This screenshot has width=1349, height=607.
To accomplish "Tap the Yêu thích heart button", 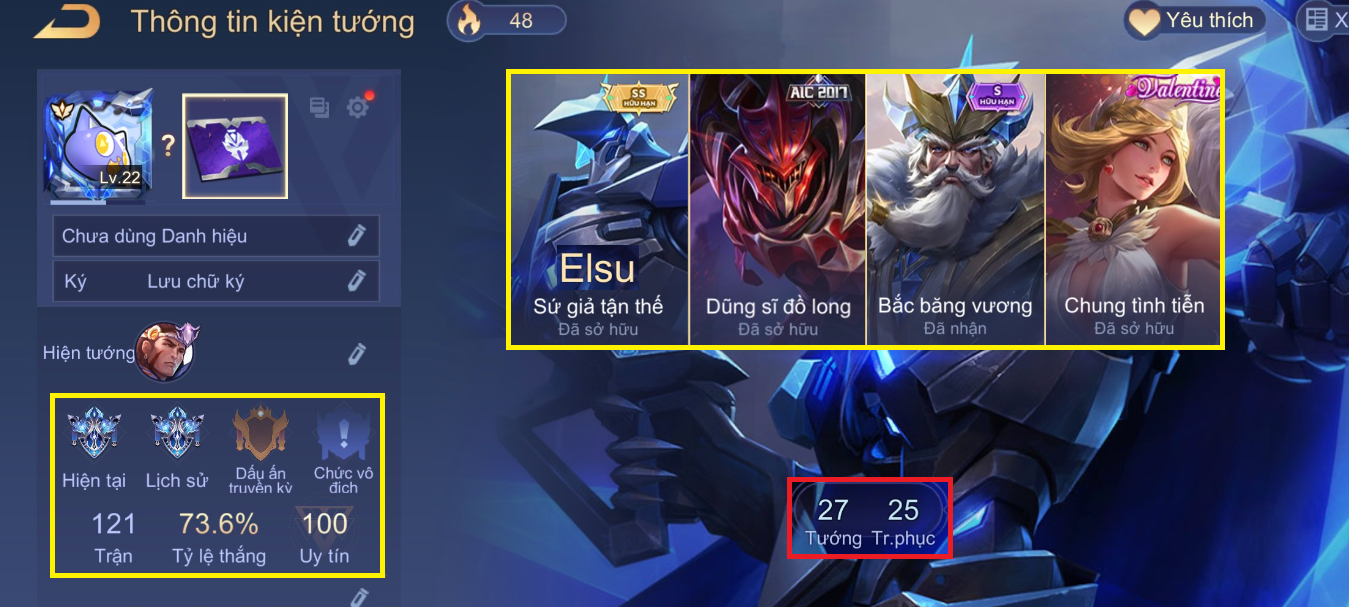I will point(1195,20).
